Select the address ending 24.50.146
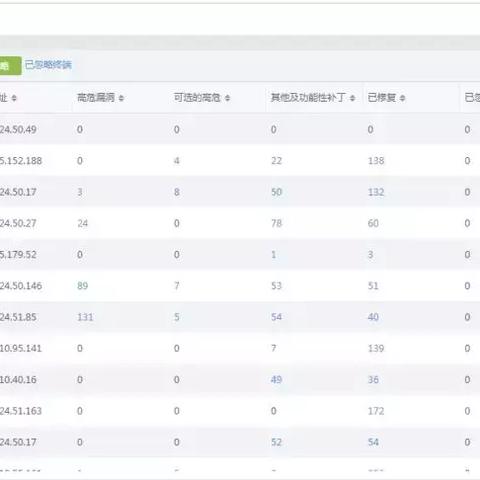 (21, 286)
